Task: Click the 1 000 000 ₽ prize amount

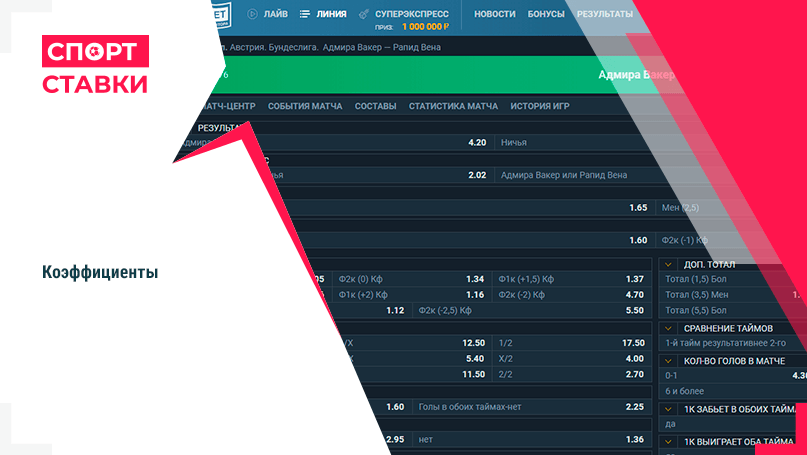Action: [x=425, y=27]
